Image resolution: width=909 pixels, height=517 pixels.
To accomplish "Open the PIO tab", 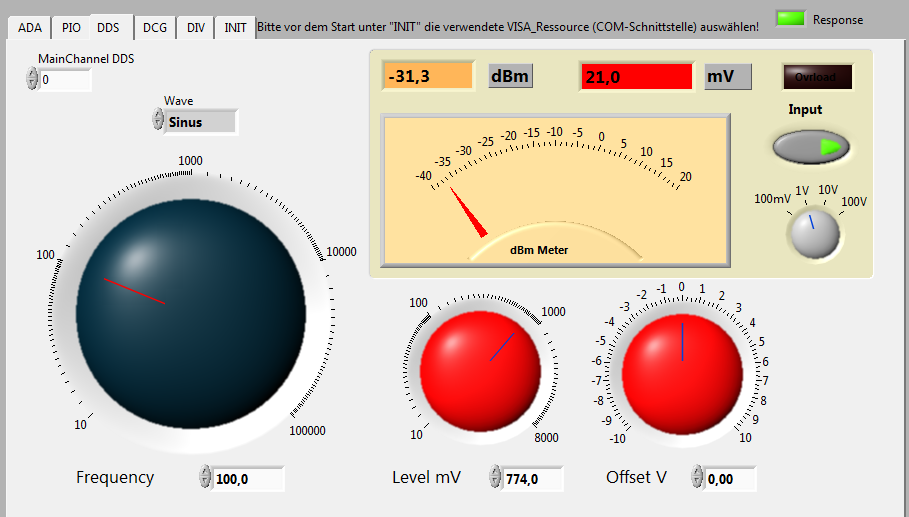I will coord(71,28).
